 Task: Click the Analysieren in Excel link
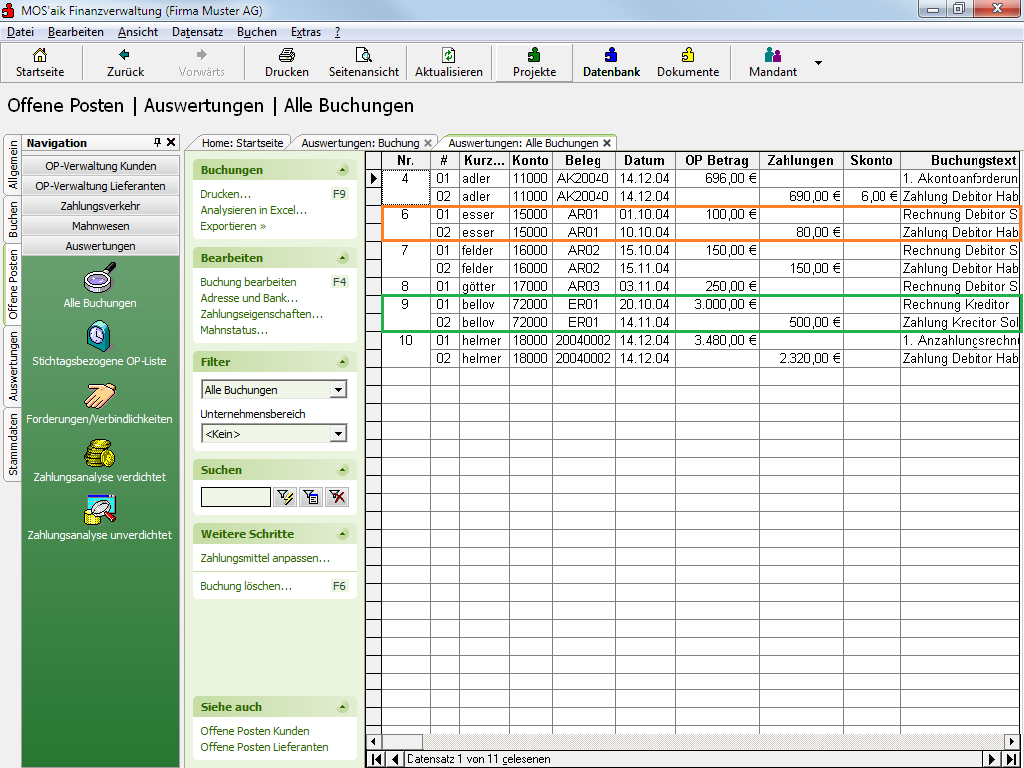click(x=253, y=210)
